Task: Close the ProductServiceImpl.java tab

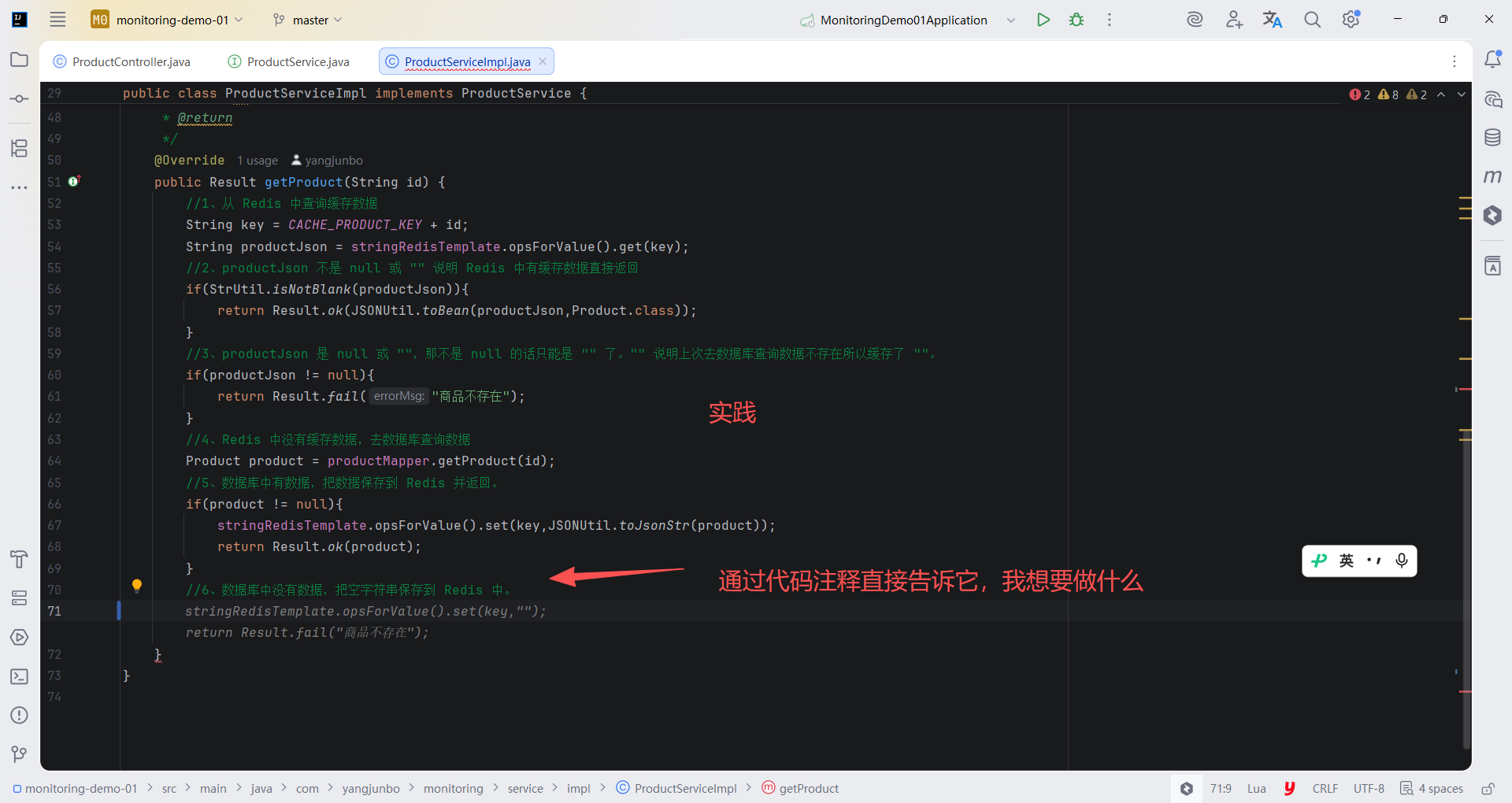Action: 543,61
